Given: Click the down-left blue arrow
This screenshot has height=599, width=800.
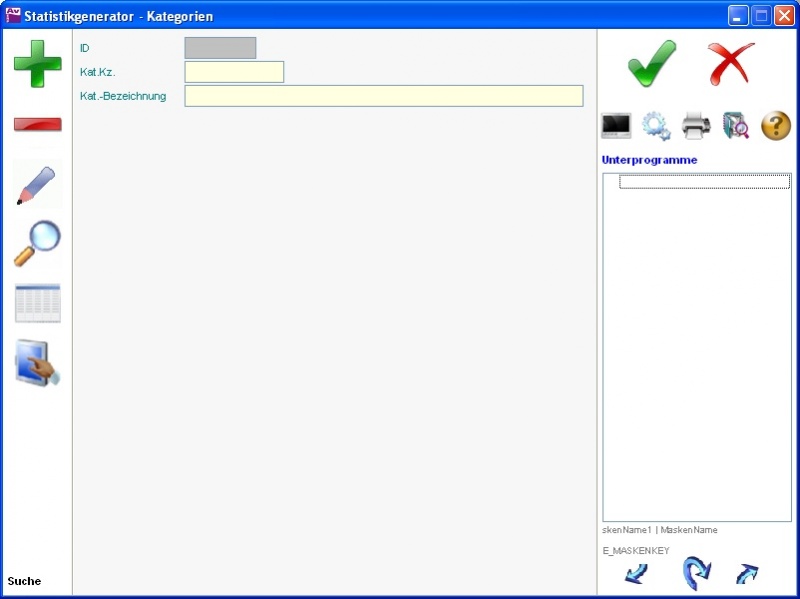Looking at the screenshot, I should click(x=636, y=574).
